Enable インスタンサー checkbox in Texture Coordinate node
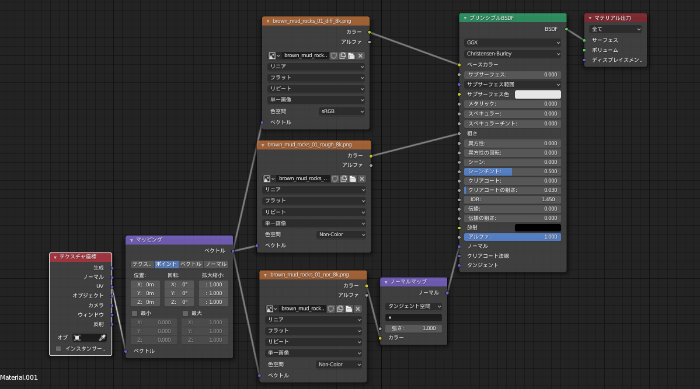 click(58, 348)
